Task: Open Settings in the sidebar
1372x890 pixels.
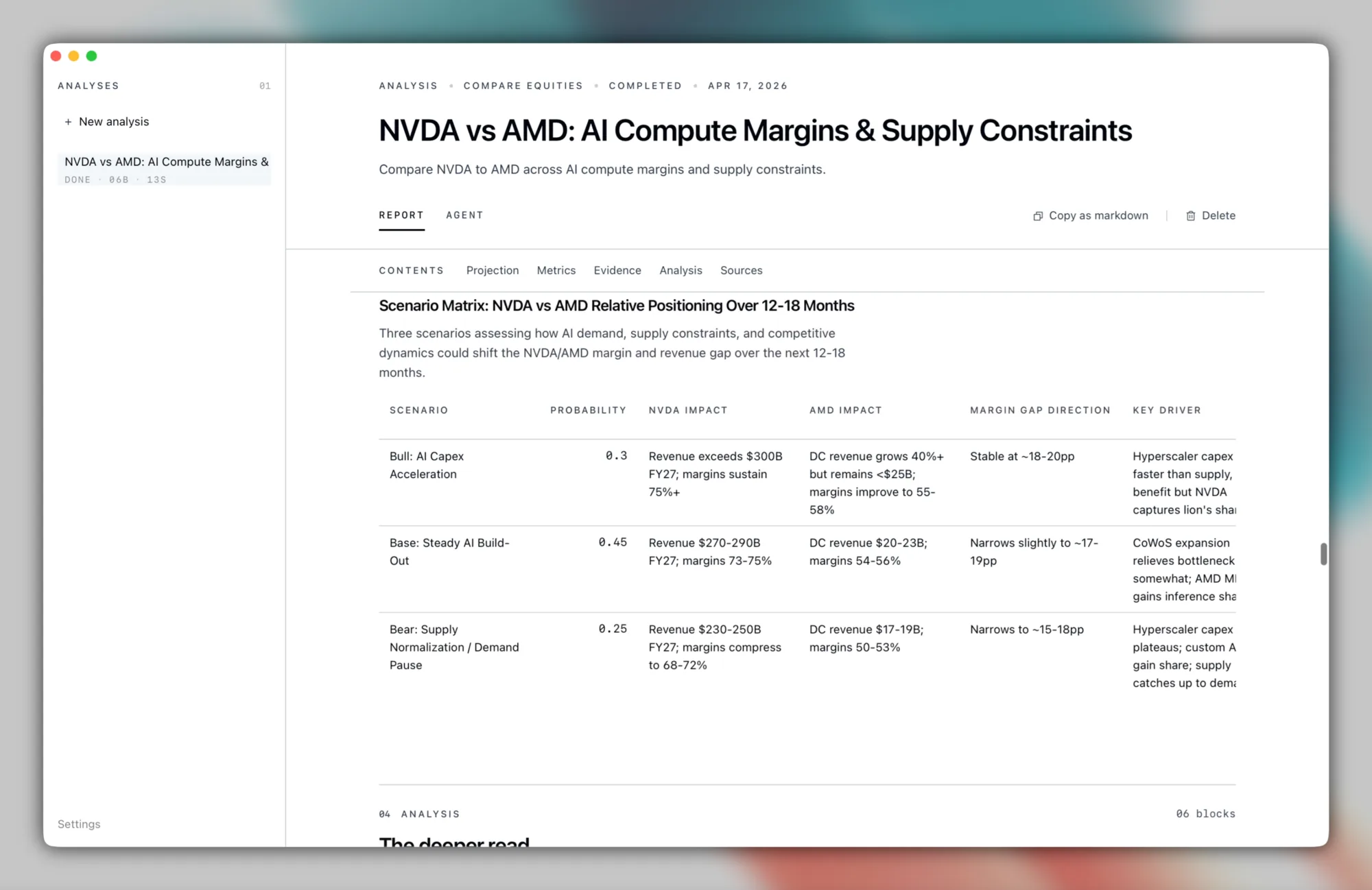Action: coord(79,824)
